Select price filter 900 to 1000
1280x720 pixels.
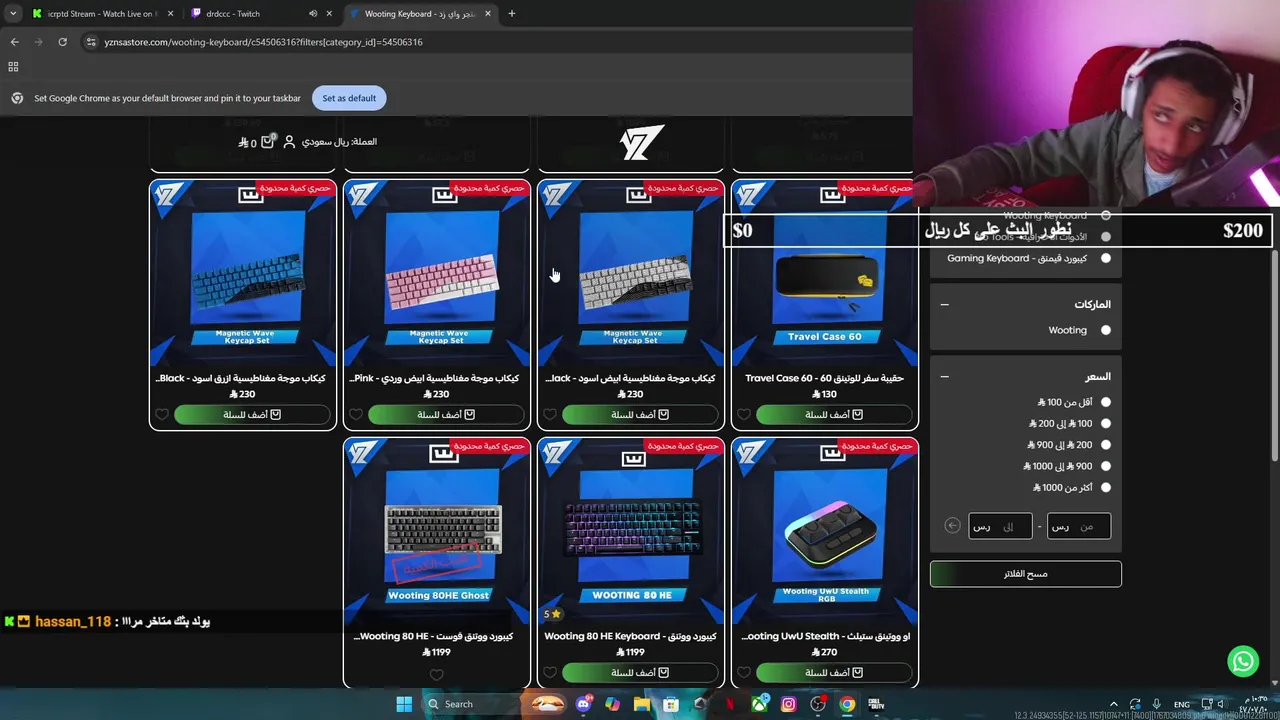coord(1105,466)
